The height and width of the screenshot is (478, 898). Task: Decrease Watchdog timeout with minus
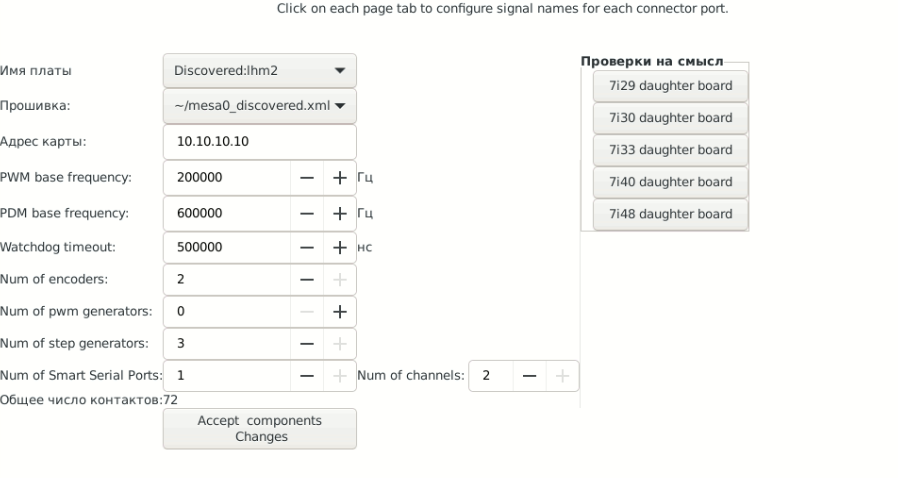click(x=307, y=247)
